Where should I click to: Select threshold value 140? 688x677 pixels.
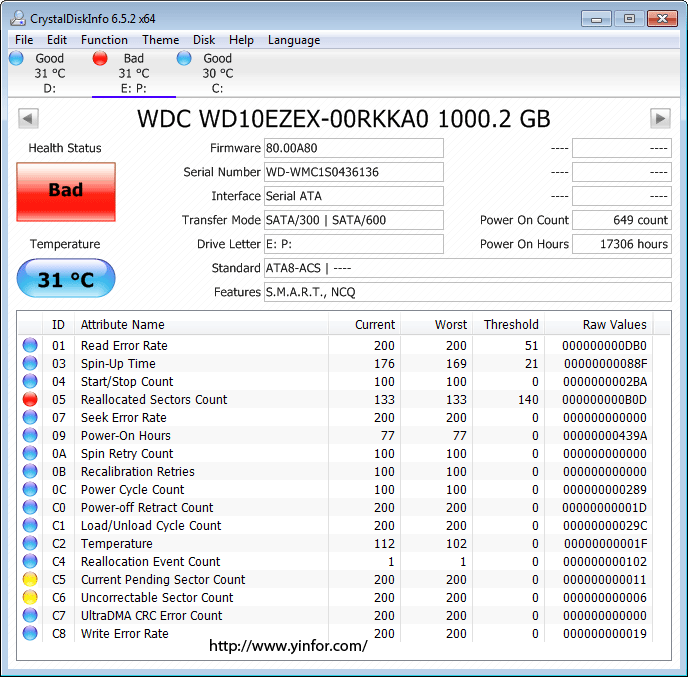(528, 400)
